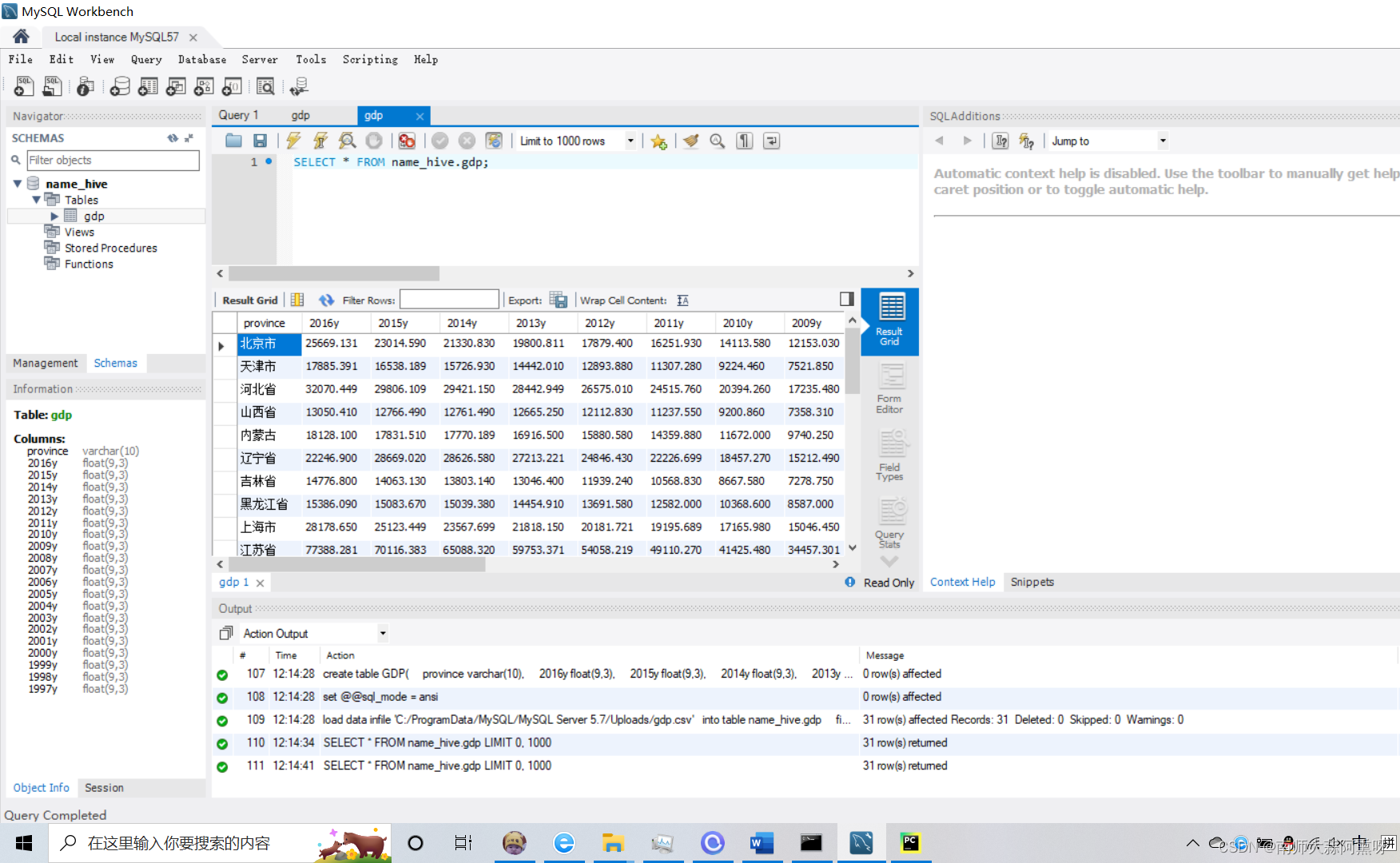Screen dimensions: 1400x863
Task: Click the Filter objects search field
Action: tap(113, 160)
